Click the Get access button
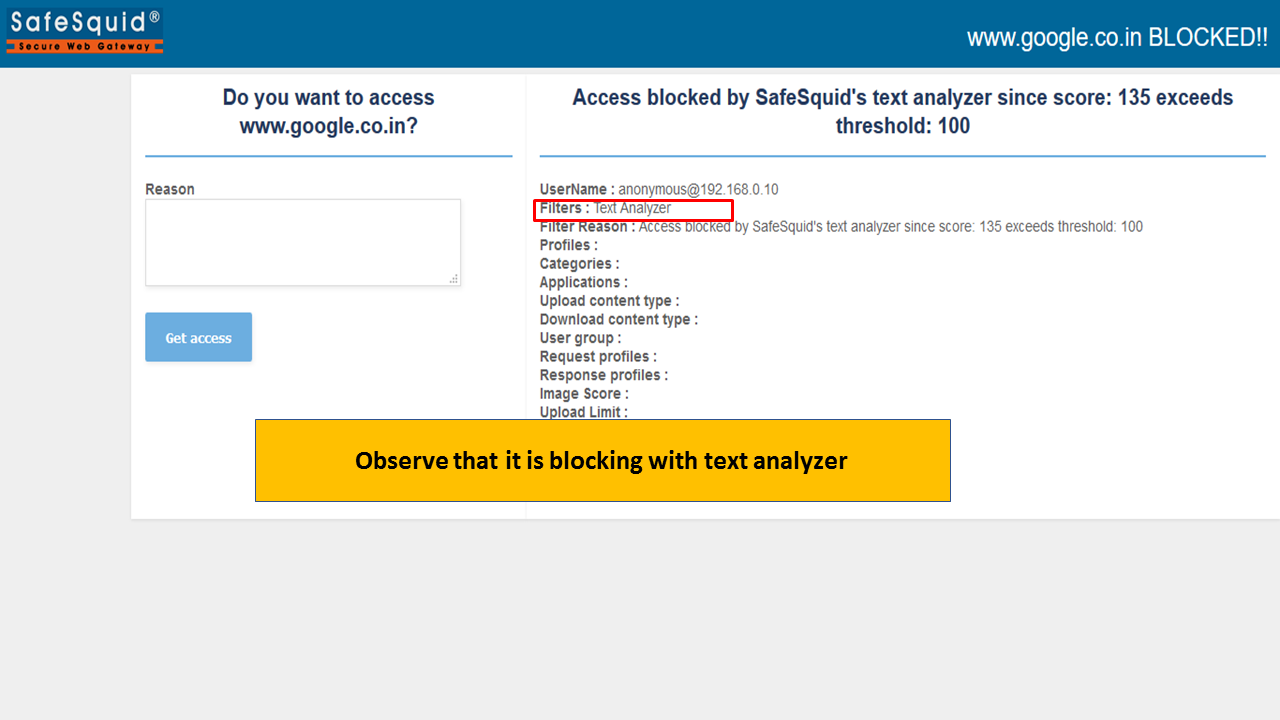This screenshot has height=720, width=1280. [198, 337]
